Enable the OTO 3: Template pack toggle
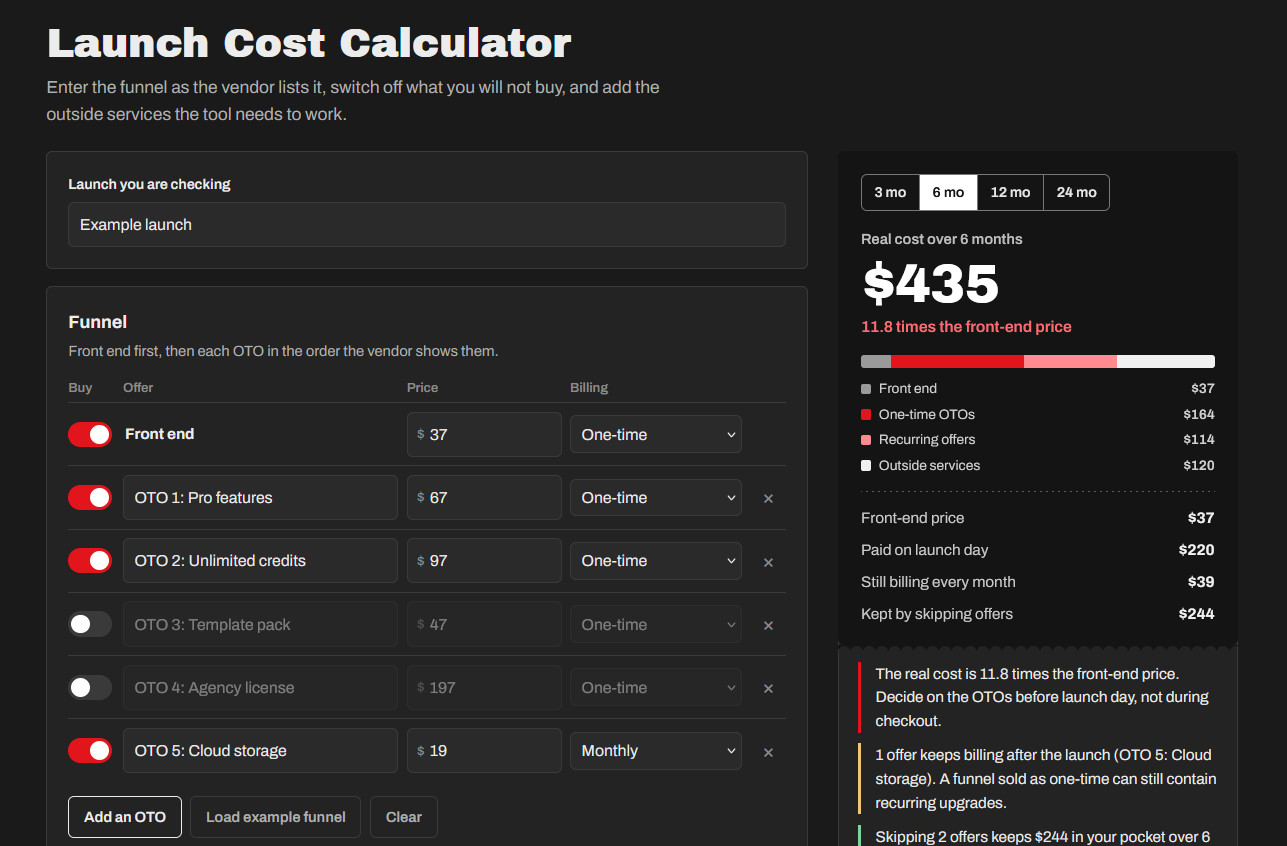Viewport: 1287px width, 846px height. [90, 624]
